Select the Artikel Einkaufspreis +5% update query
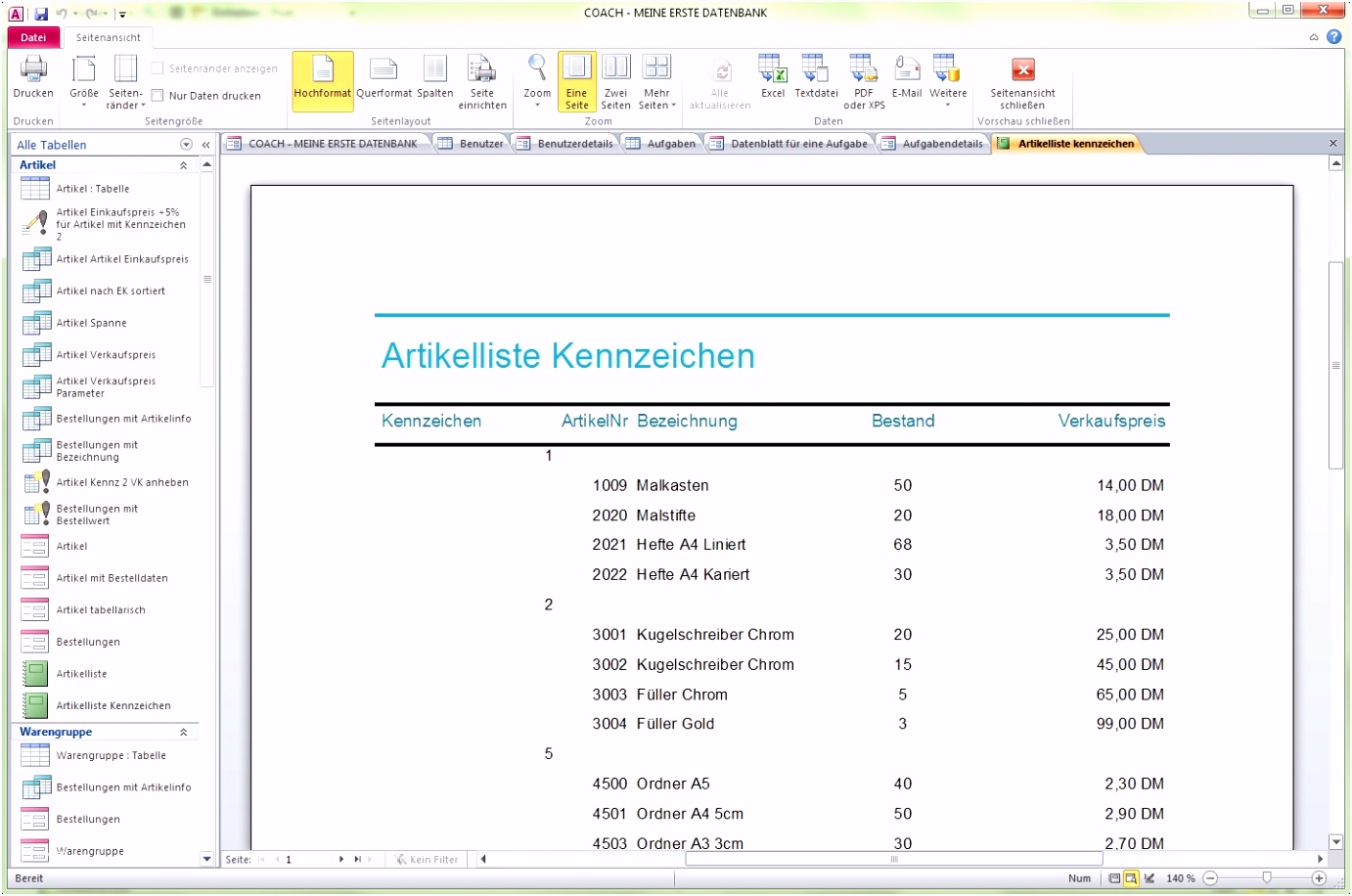 pos(108,224)
